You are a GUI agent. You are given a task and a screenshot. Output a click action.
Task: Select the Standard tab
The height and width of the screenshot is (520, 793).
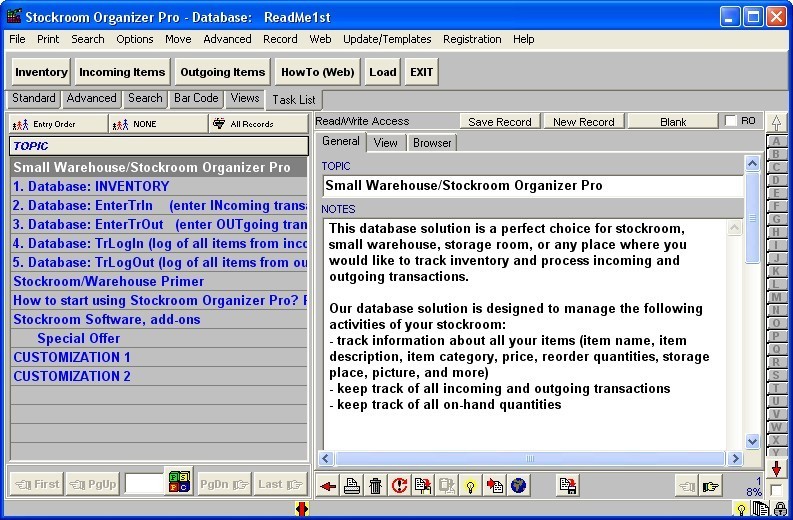pos(34,98)
